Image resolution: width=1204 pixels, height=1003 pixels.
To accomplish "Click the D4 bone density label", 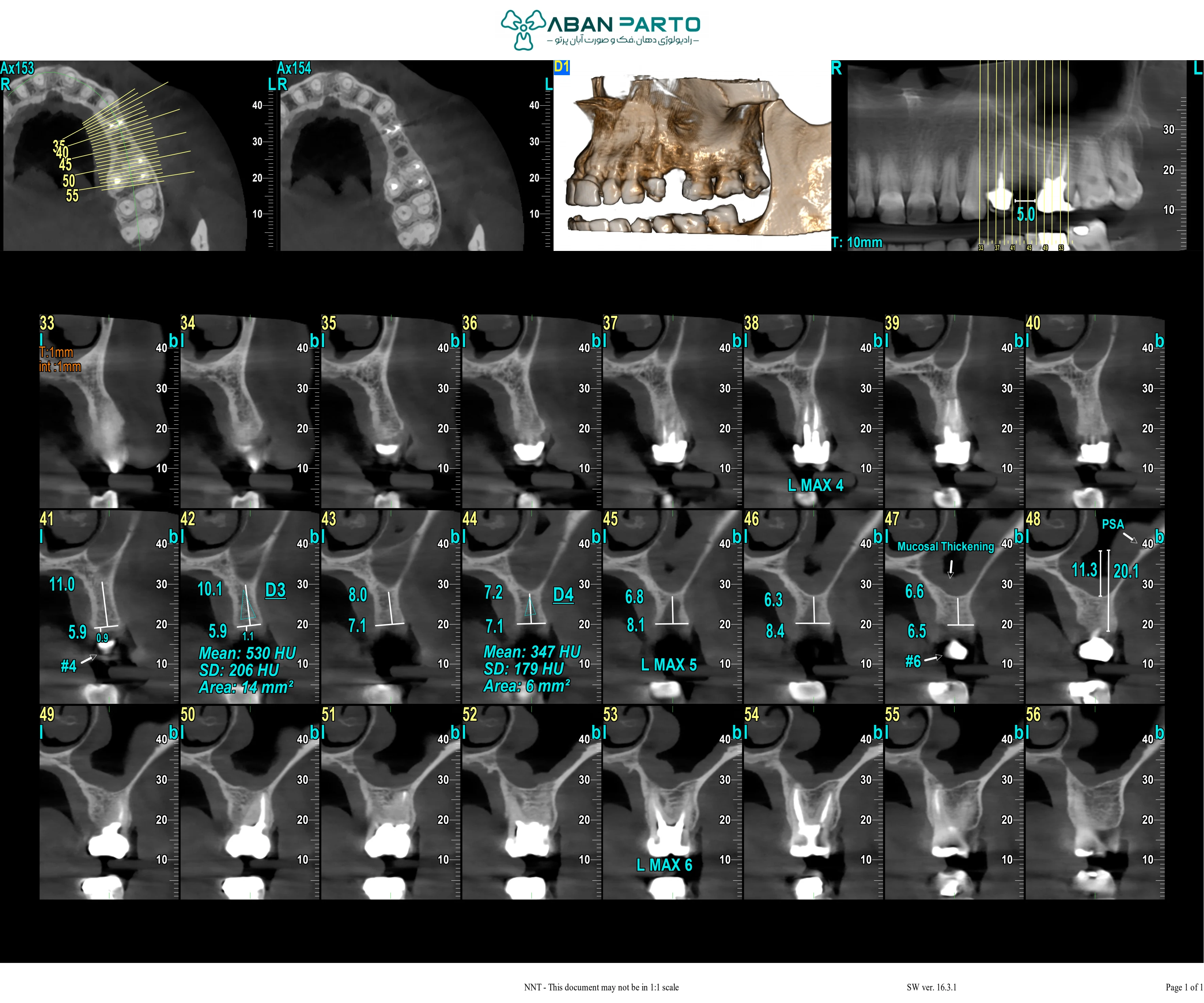I will pyautogui.click(x=563, y=594).
